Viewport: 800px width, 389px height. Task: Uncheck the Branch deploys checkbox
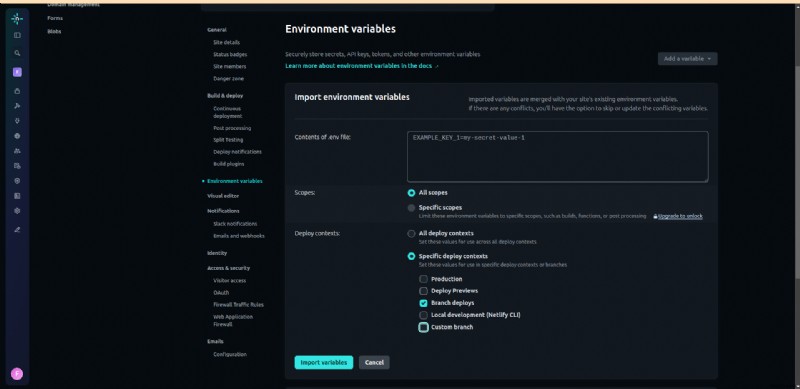423,303
